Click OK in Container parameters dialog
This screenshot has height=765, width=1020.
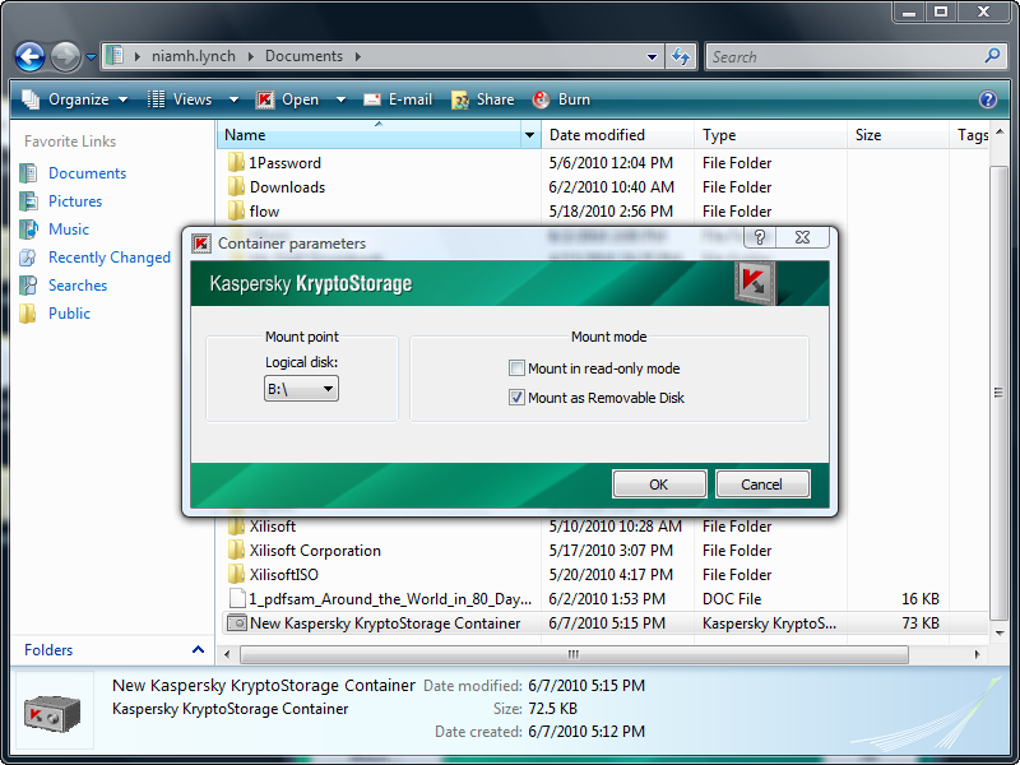pos(659,484)
